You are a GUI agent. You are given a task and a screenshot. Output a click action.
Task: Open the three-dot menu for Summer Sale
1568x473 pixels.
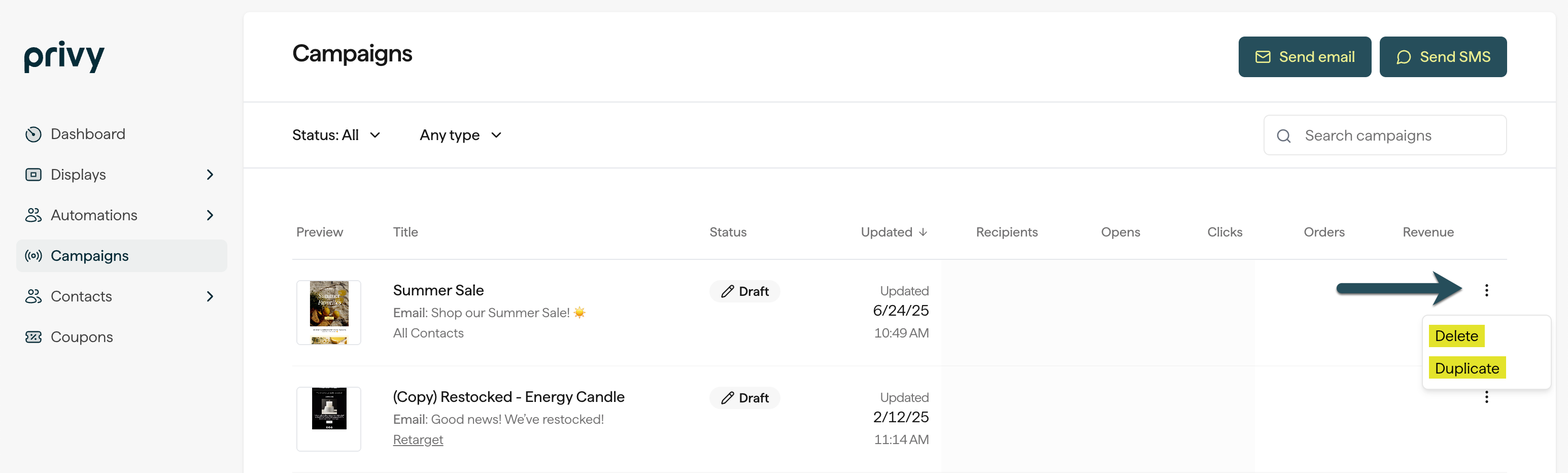(x=1486, y=290)
